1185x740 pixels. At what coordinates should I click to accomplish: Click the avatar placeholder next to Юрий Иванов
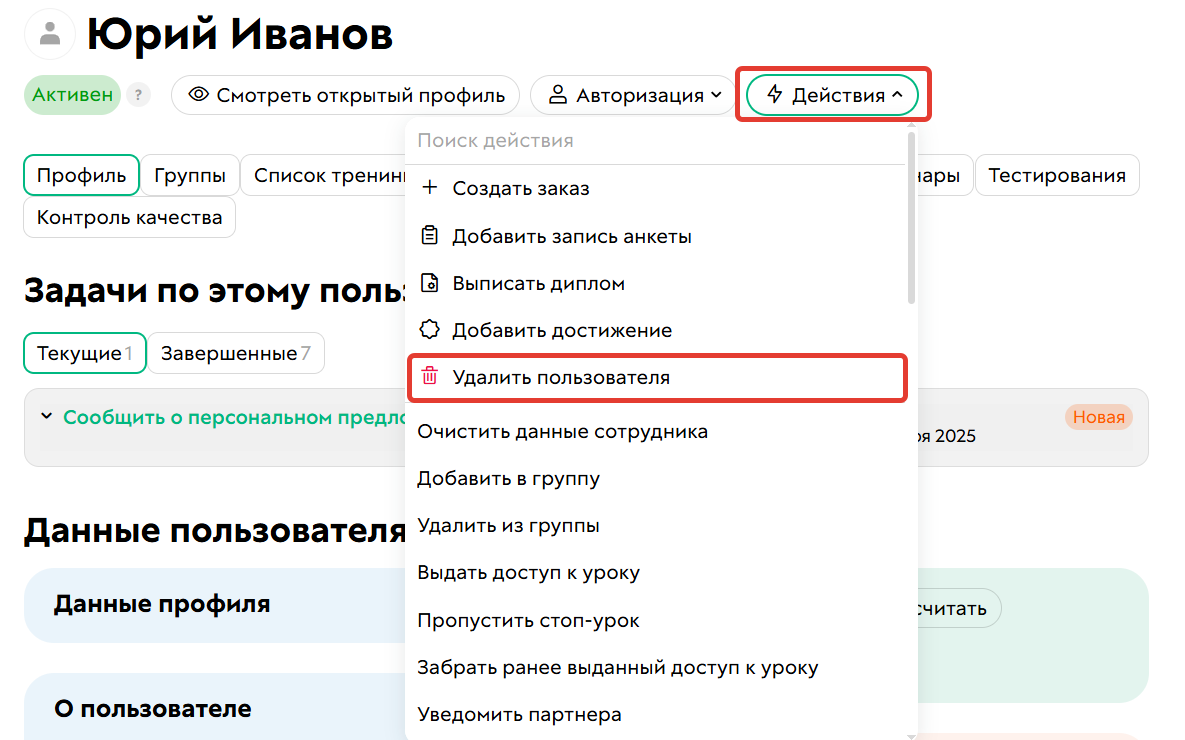[48, 33]
